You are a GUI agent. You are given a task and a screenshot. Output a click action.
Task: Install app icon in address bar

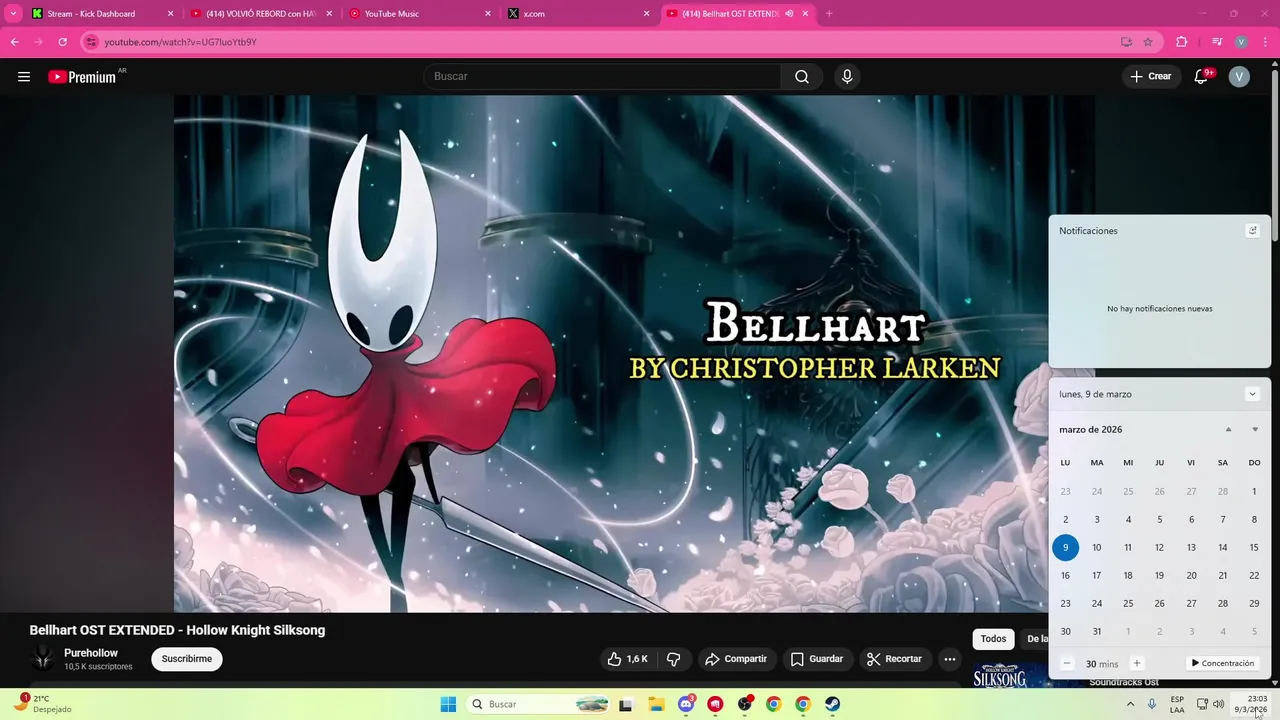tap(1126, 42)
